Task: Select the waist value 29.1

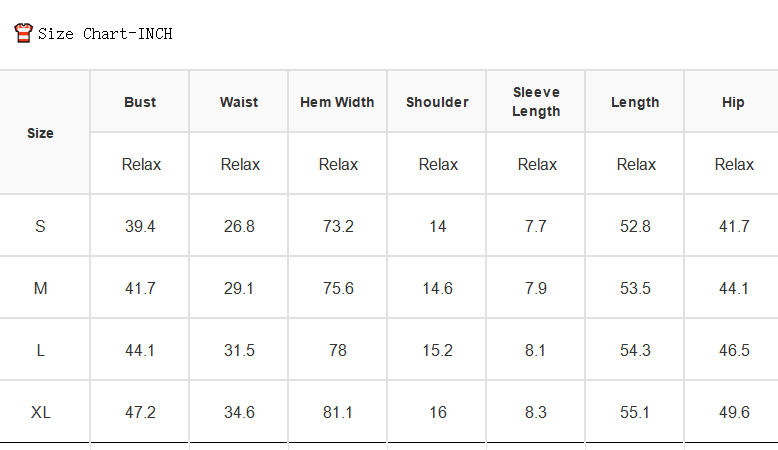Action: tap(239, 288)
